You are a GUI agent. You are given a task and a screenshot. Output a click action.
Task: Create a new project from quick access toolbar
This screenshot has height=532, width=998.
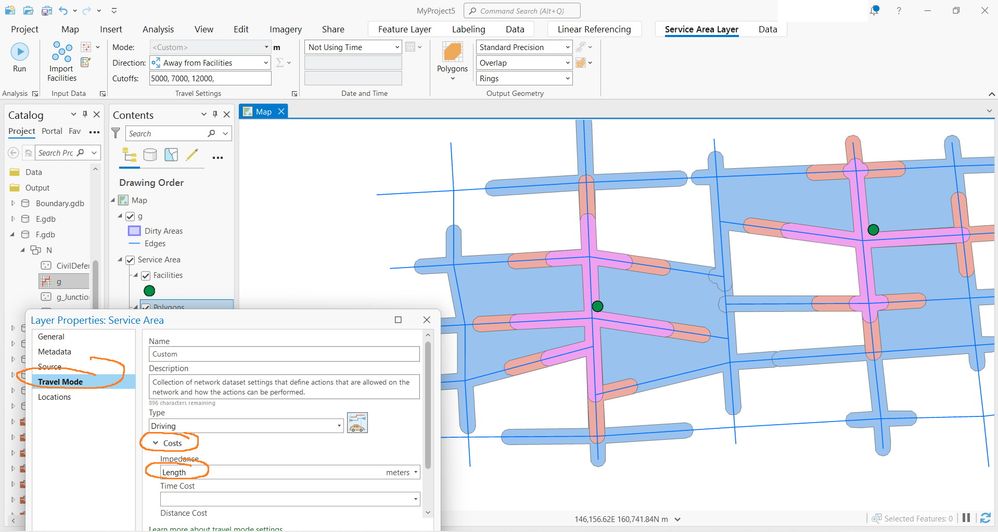pos(10,11)
